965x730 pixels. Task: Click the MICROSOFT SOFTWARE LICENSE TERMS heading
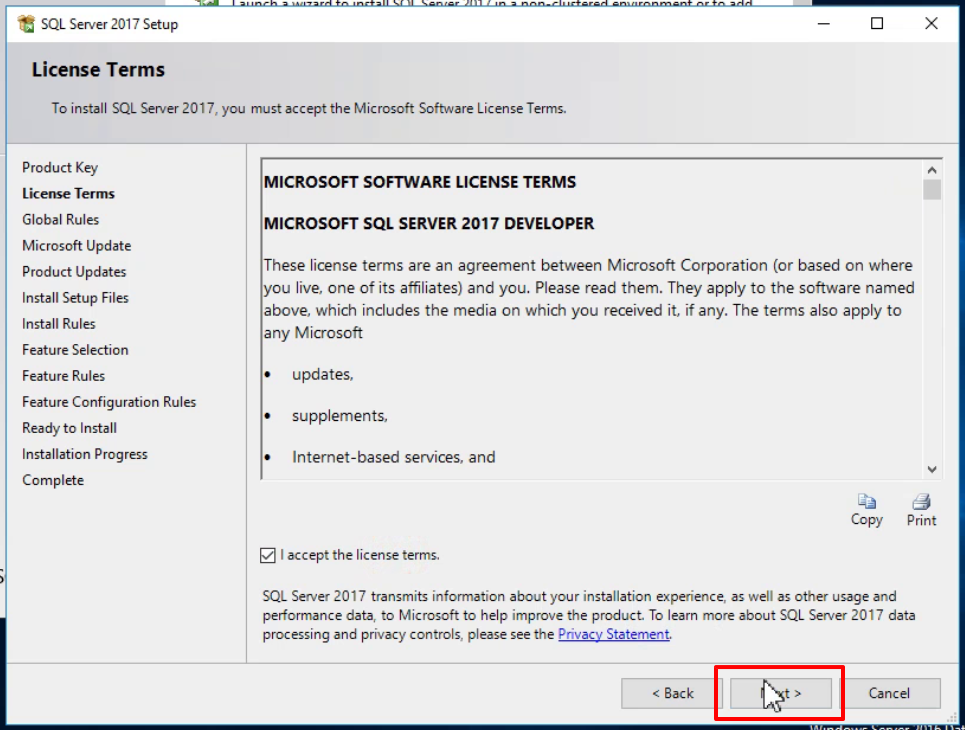pyautogui.click(x=420, y=182)
